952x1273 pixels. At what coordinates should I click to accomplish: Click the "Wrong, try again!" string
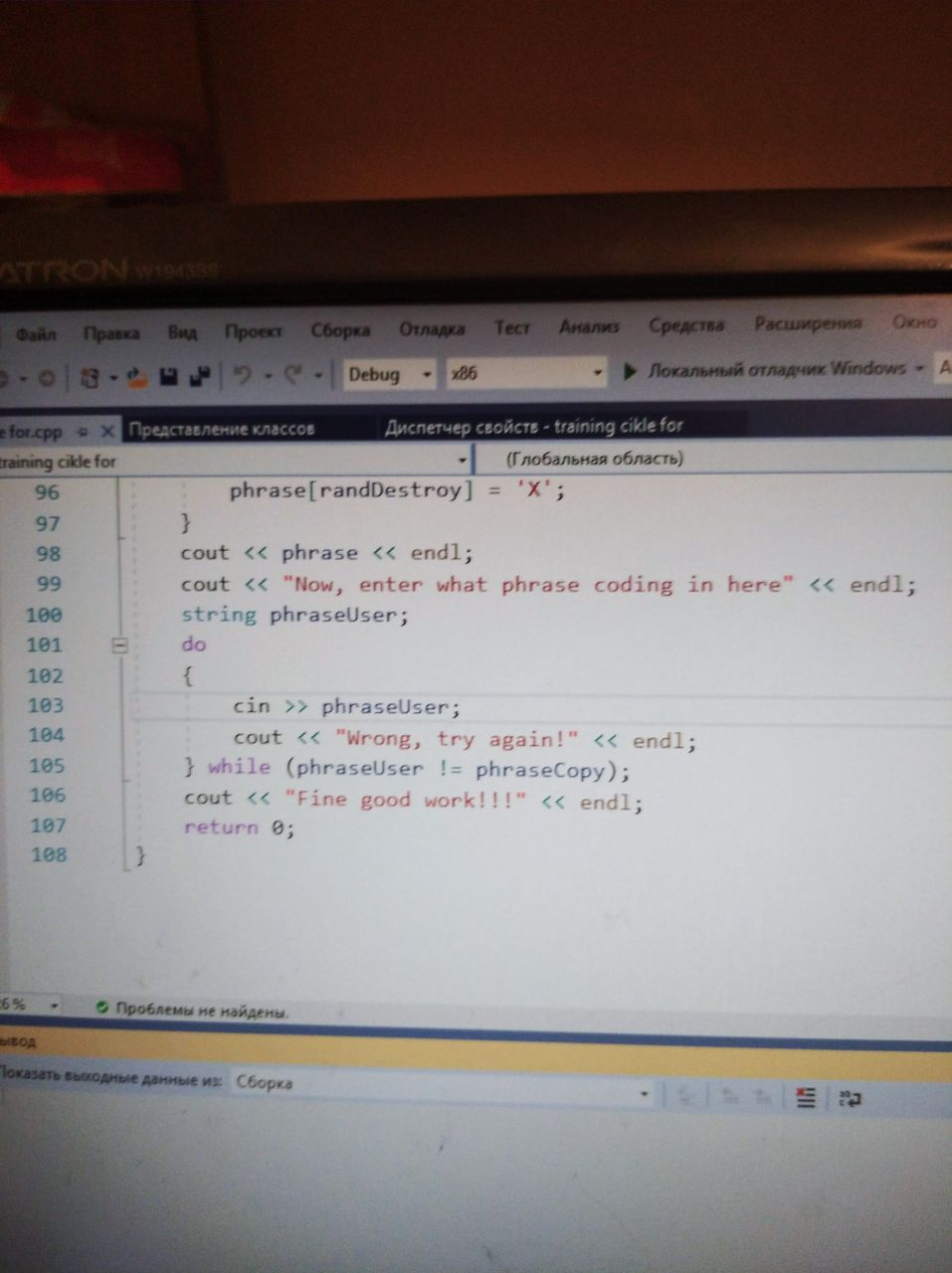point(458,739)
